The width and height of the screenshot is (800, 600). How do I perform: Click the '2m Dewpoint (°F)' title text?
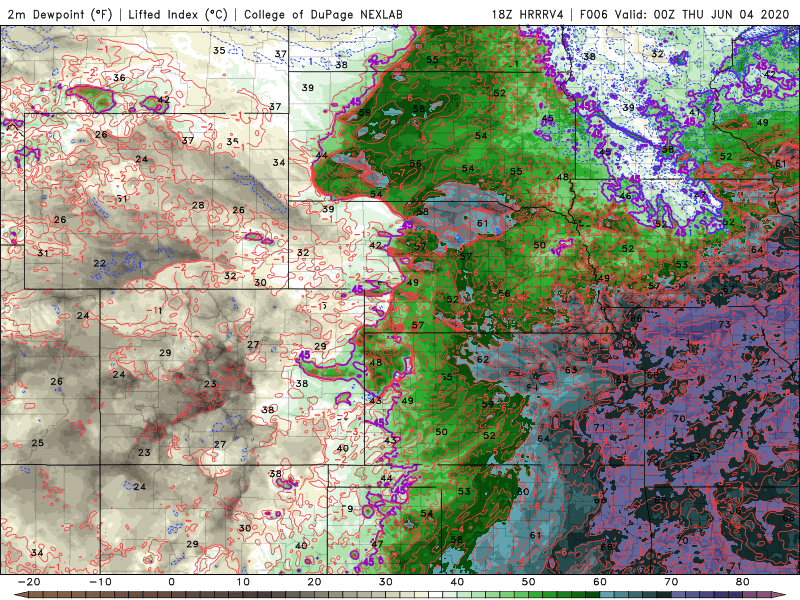pyautogui.click(x=60, y=14)
